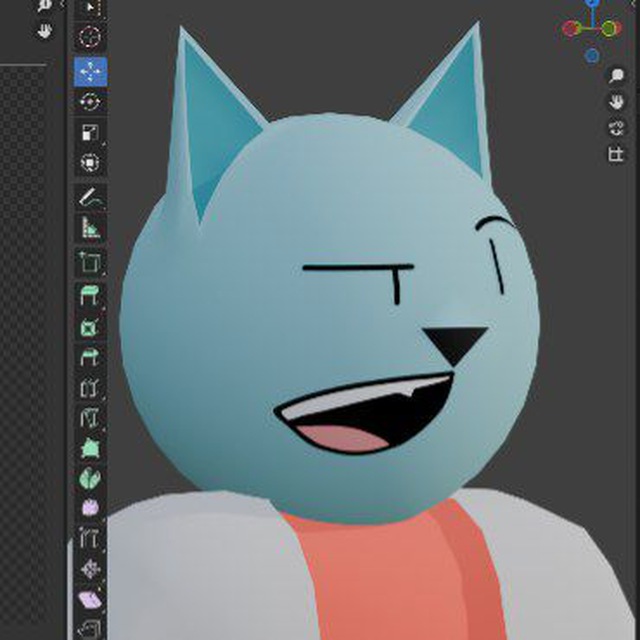The height and width of the screenshot is (640, 640).
Task: Select the Rotate tool
Action: click(90, 102)
